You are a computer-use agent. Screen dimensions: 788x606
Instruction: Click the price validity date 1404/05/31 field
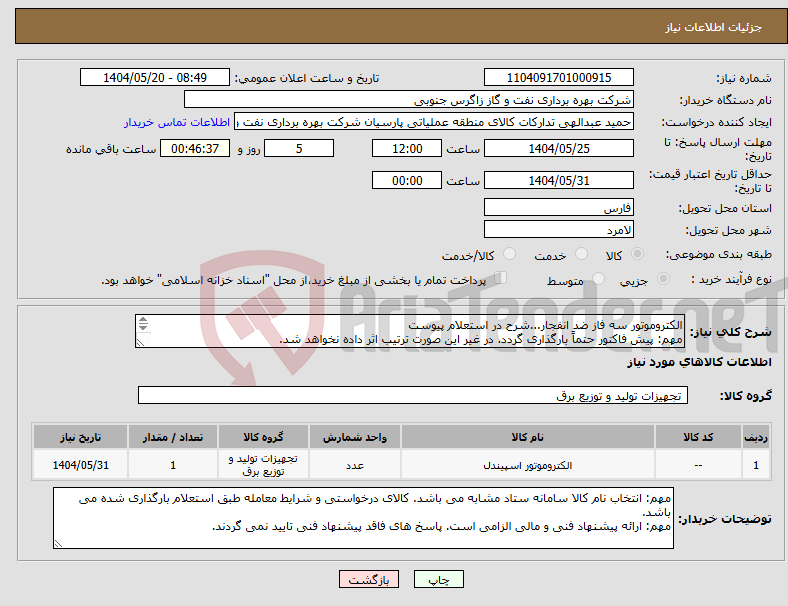558,180
